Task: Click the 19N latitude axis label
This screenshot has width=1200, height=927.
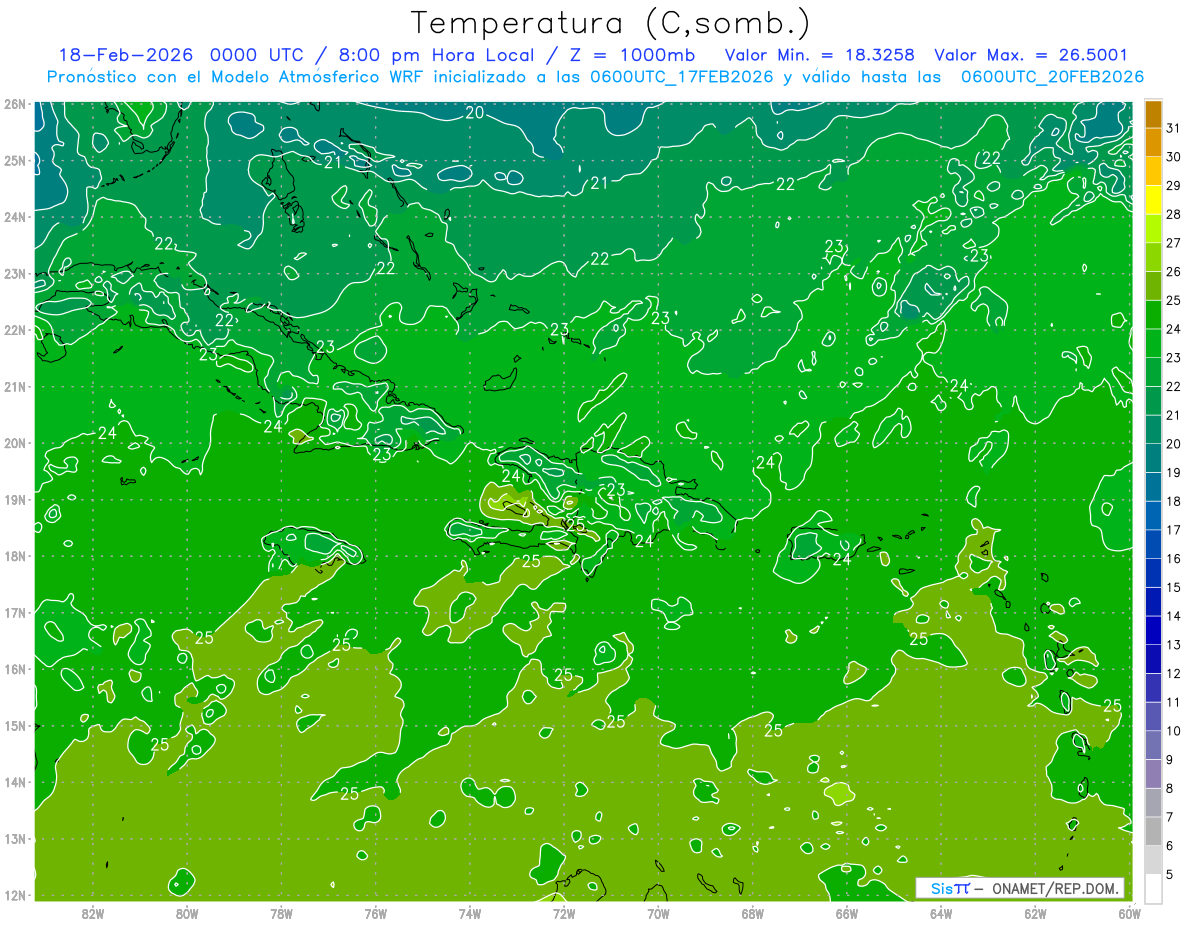Action: pyautogui.click(x=14, y=500)
